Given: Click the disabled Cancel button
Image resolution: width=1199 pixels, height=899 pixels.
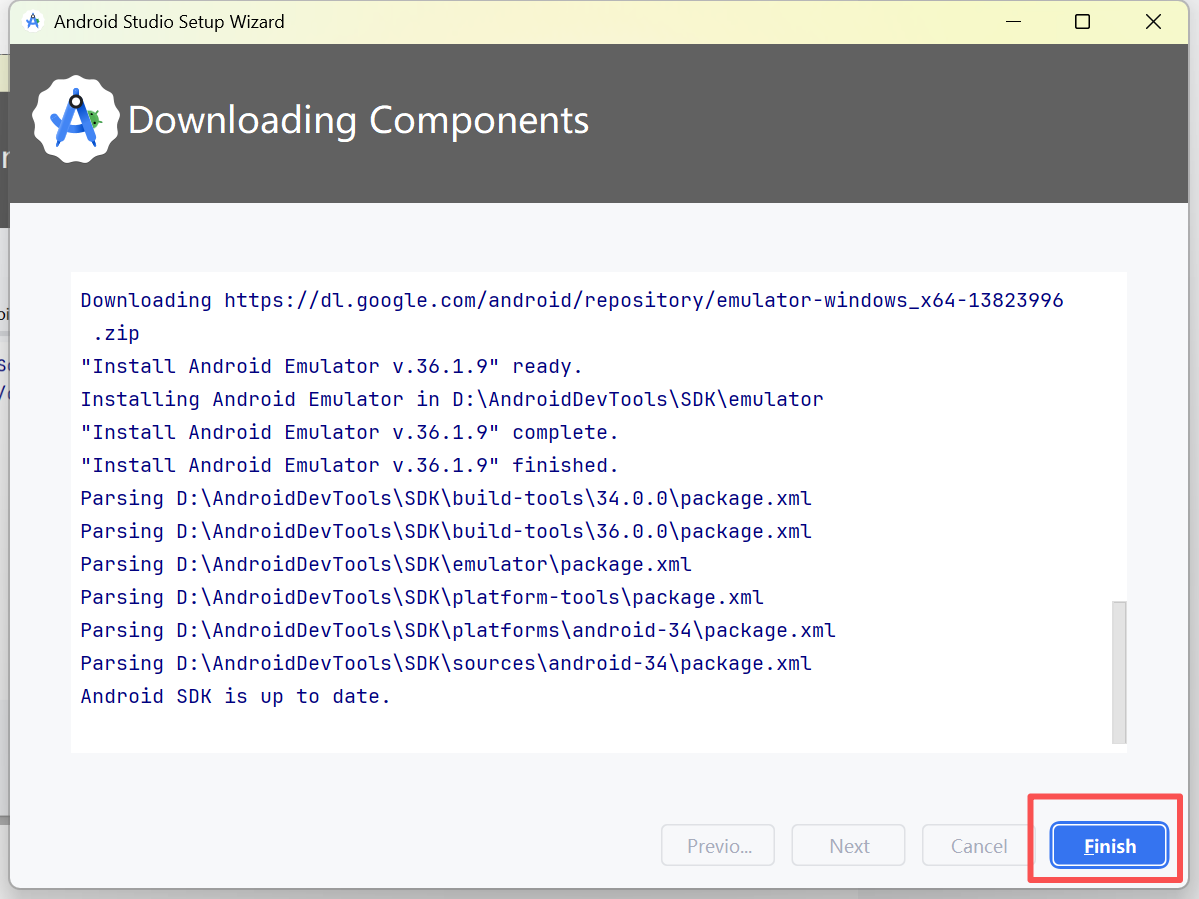Looking at the screenshot, I should click(x=978, y=845).
